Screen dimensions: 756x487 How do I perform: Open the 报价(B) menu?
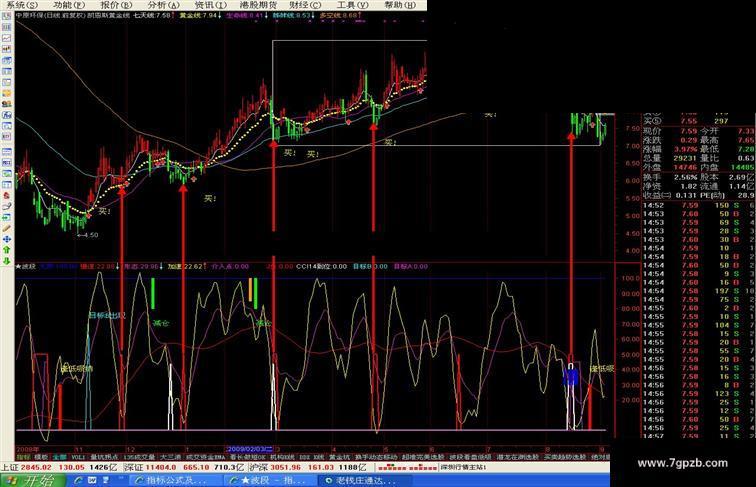[116, 5]
